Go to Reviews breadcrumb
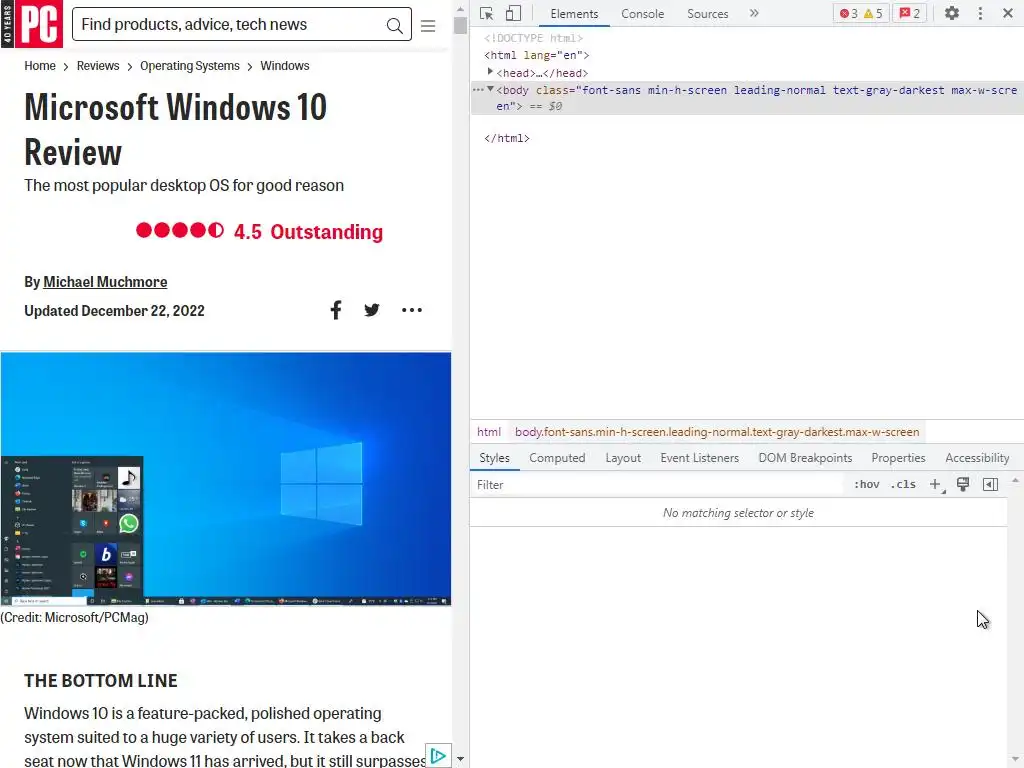This screenshot has height=768, width=1024. click(x=98, y=66)
